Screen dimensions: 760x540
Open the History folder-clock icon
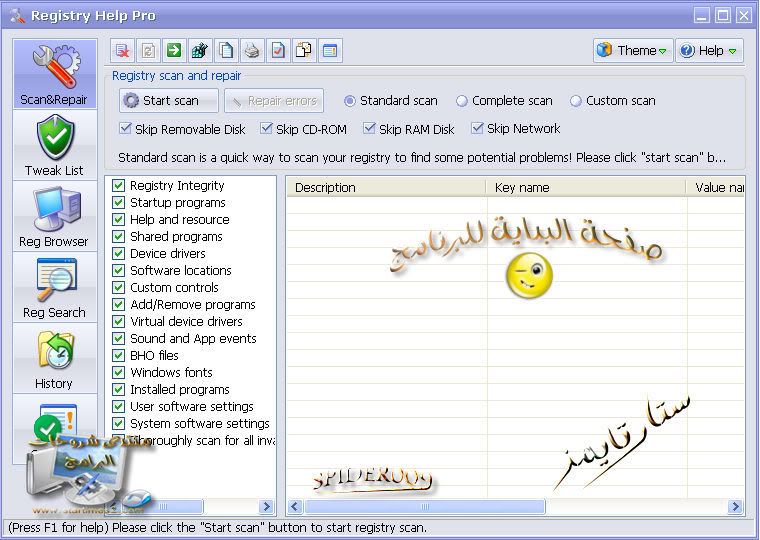(x=55, y=351)
